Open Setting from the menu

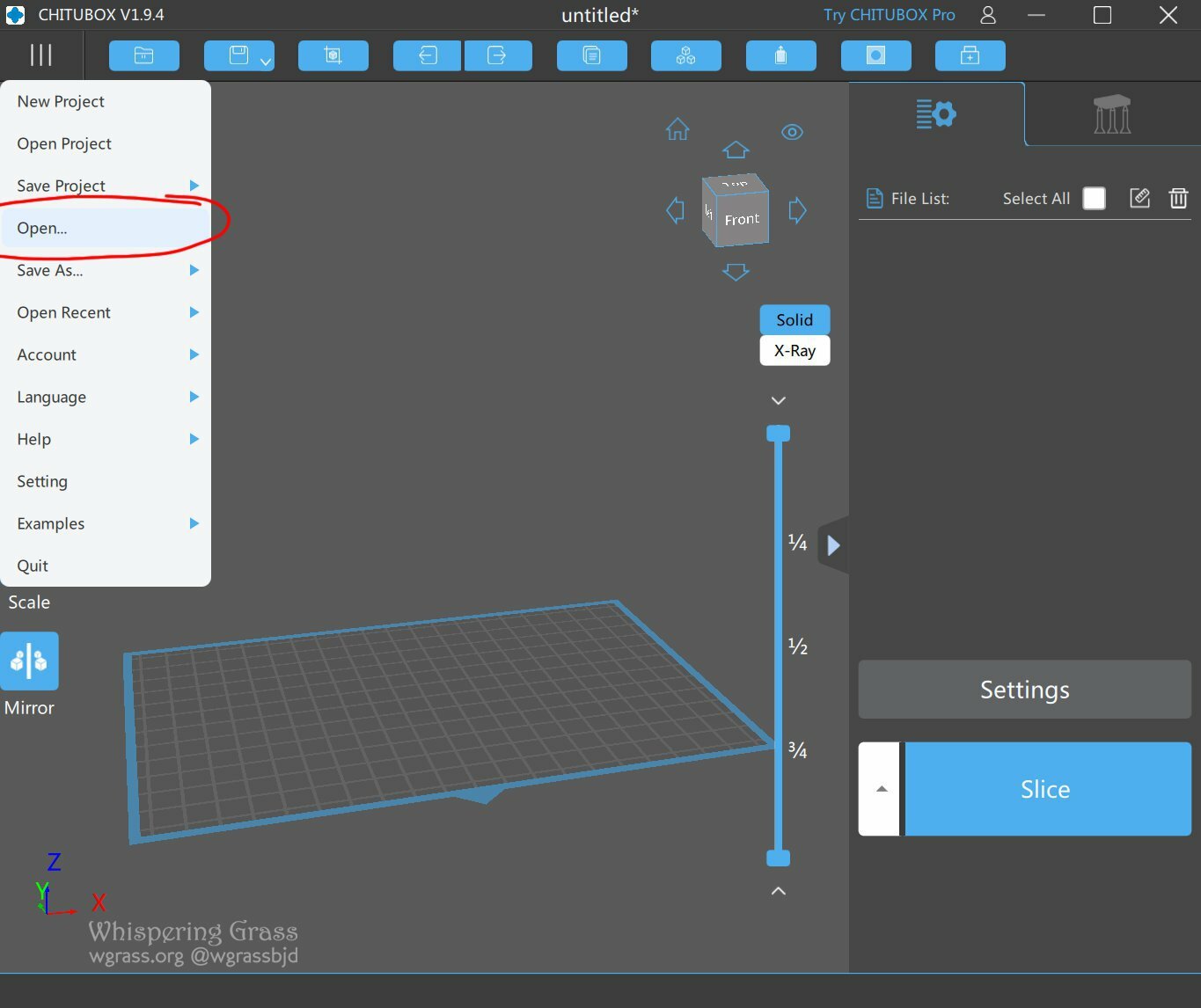pyautogui.click(x=106, y=481)
